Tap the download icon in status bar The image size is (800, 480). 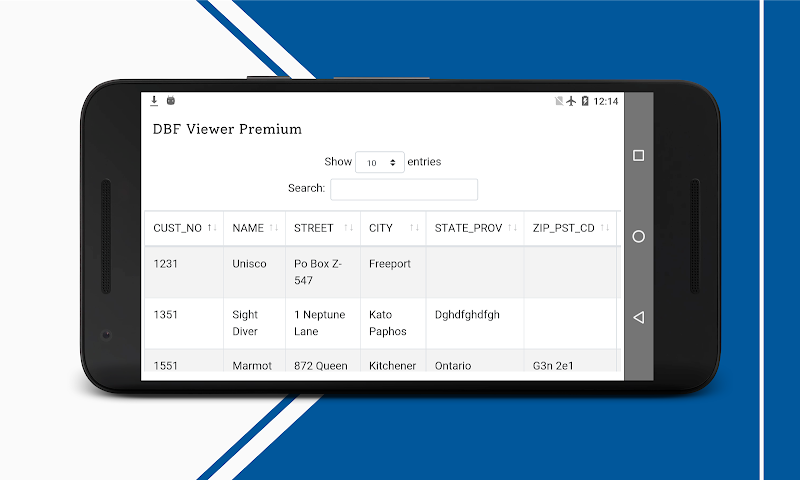(x=154, y=100)
